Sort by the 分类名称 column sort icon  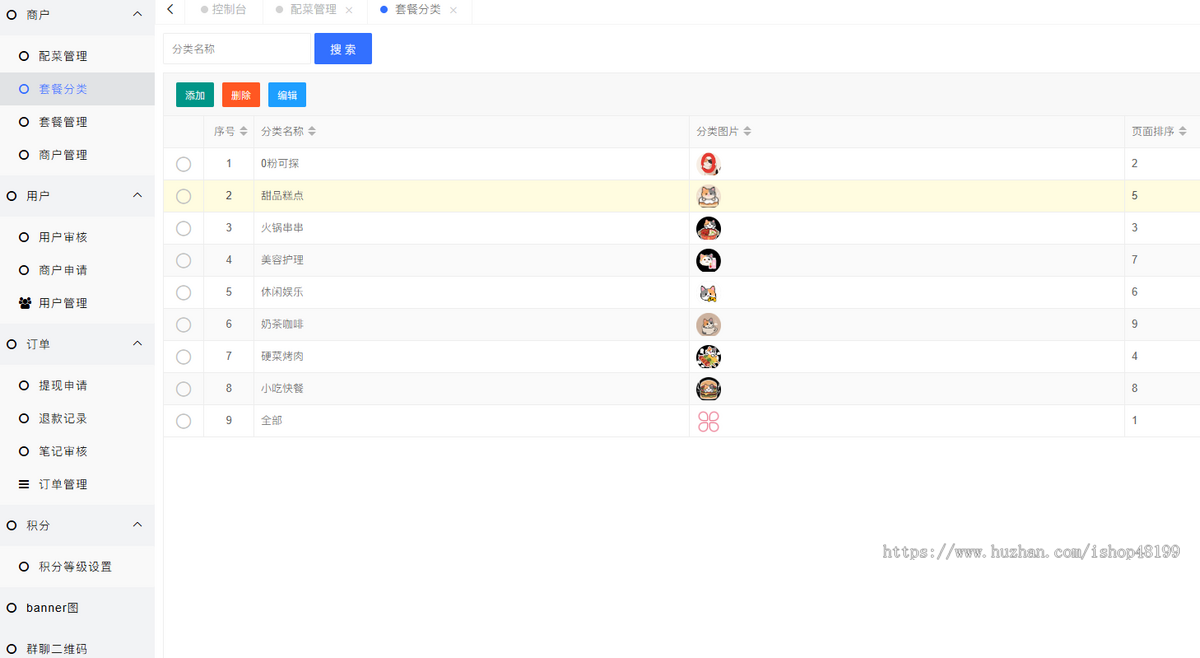point(312,131)
